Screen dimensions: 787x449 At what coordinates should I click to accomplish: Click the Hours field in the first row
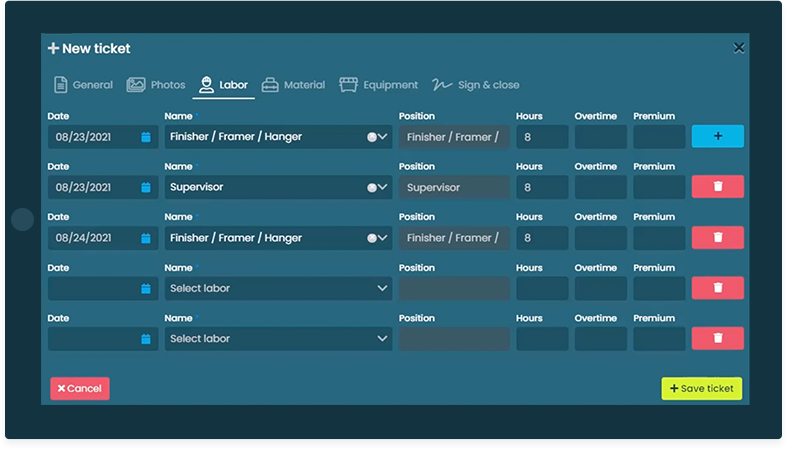pyautogui.click(x=542, y=137)
